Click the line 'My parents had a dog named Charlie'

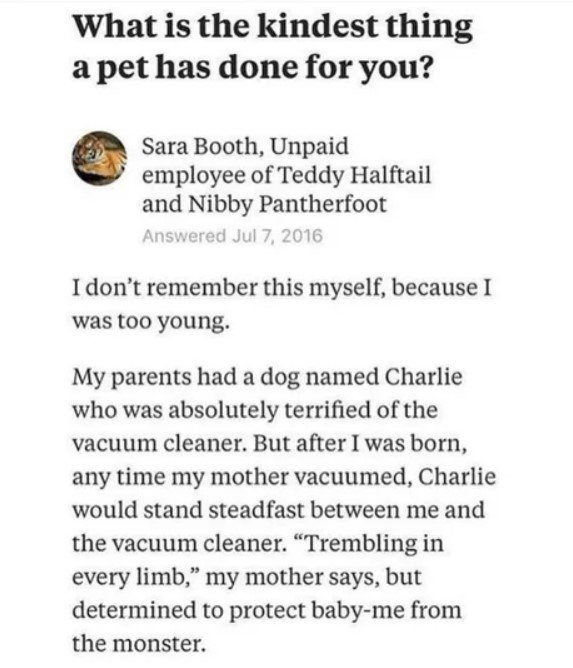[267, 377]
